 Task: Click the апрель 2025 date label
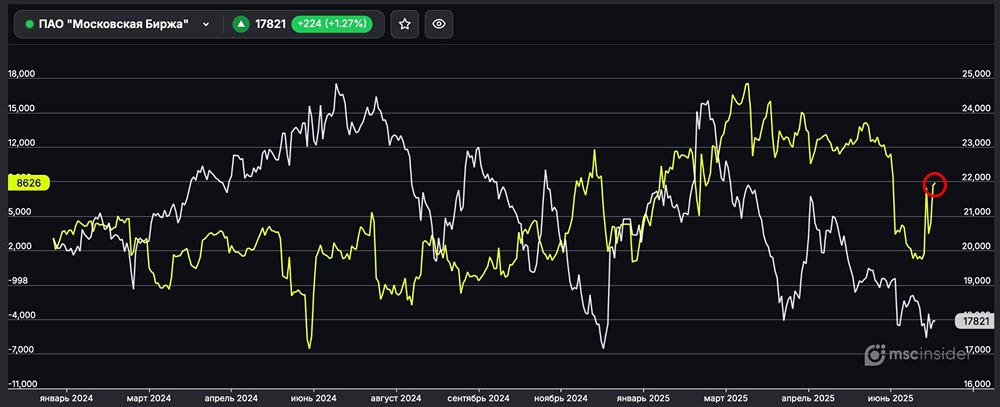[x=809, y=398]
